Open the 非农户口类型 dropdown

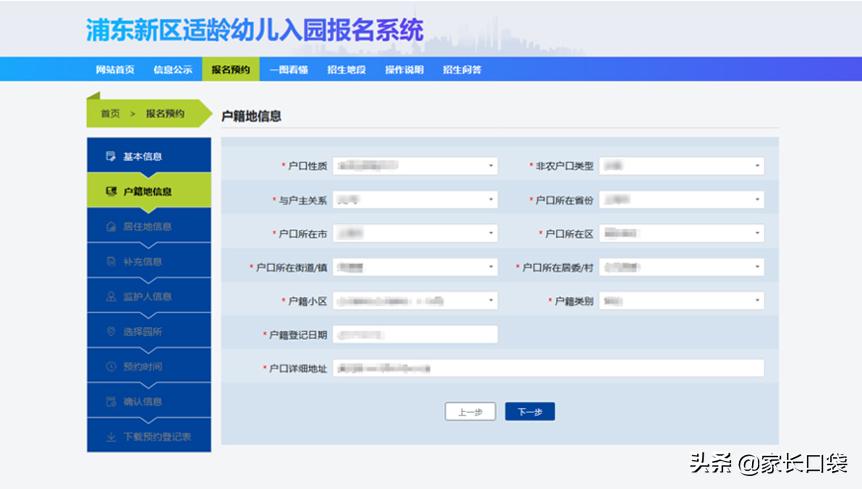pos(682,166)
